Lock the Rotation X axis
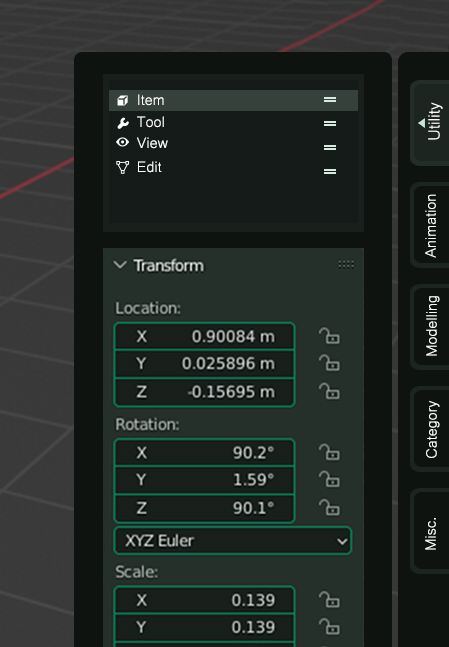Image resolution: width=449 pixels, height=647 pixels. click(x=329, y=453)
